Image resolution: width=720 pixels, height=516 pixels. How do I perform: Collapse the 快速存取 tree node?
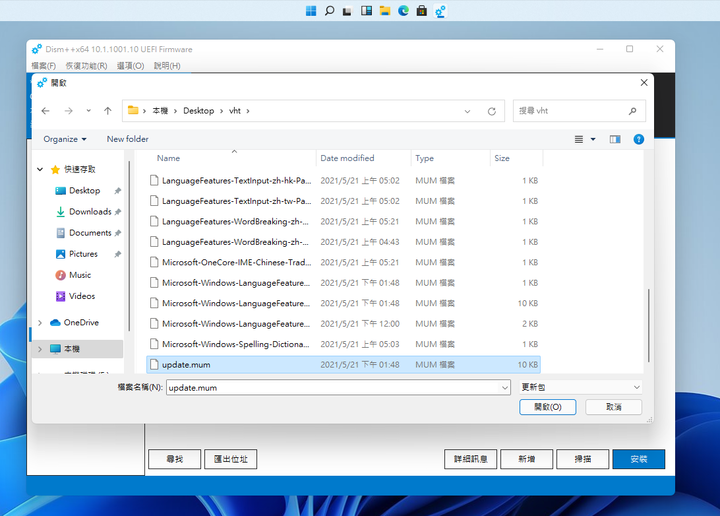[x=40, y=169]
